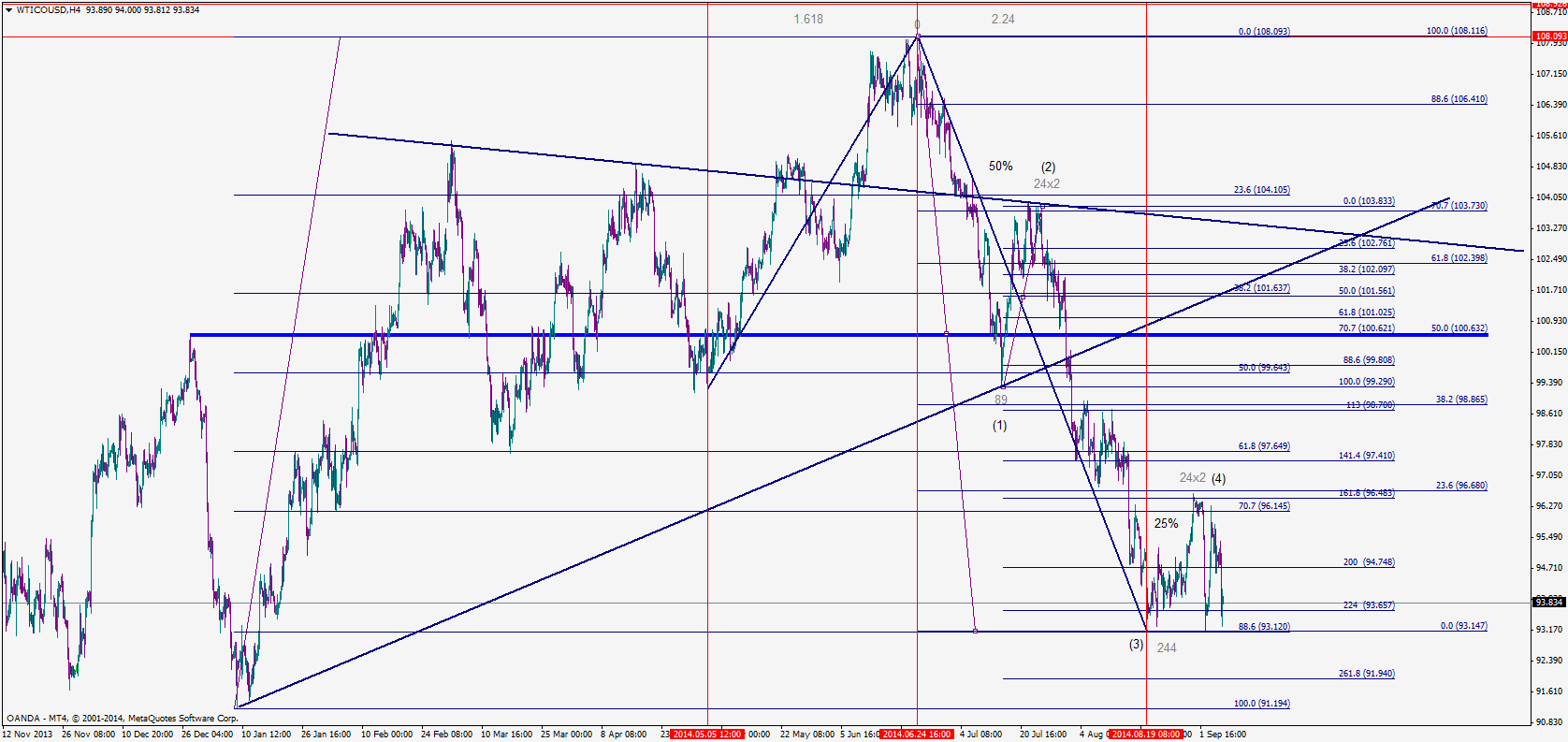The image size is (1568, 742).
Task: Select Fibonacci label 0.0 (93.147)
Action: [1463, 625]
